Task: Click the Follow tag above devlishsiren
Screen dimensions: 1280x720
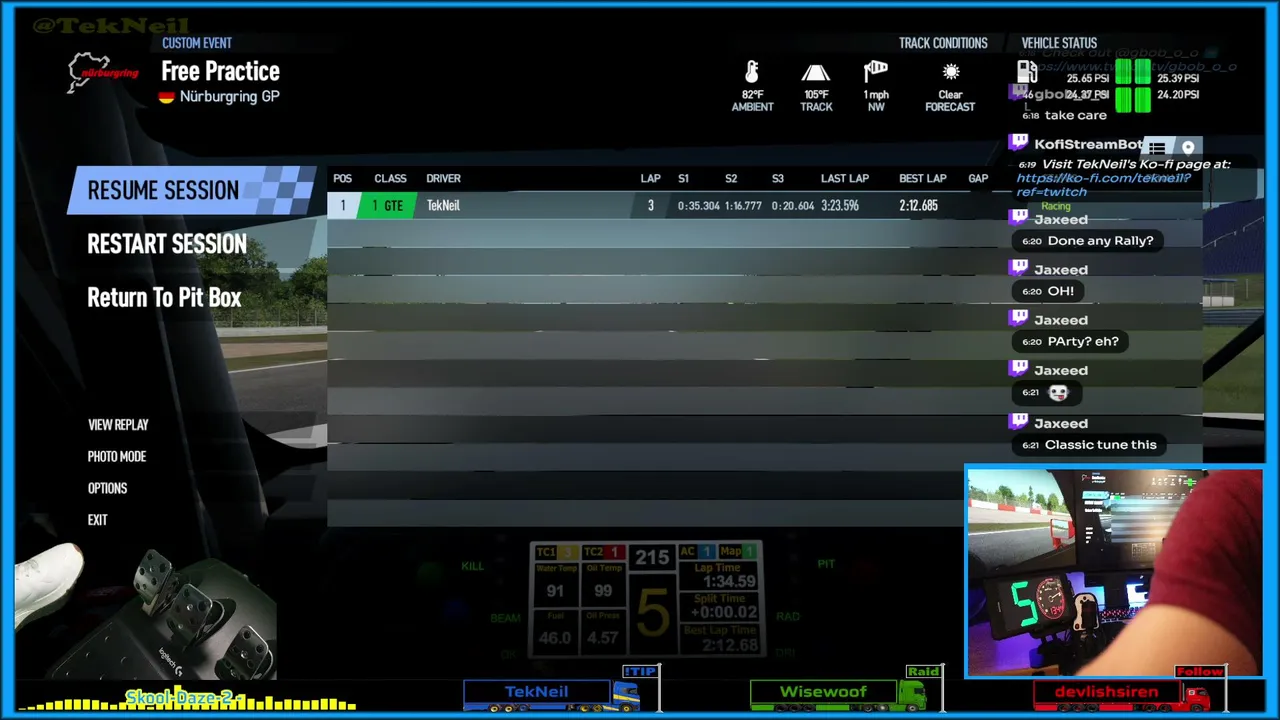Action: pos(1200,671)
